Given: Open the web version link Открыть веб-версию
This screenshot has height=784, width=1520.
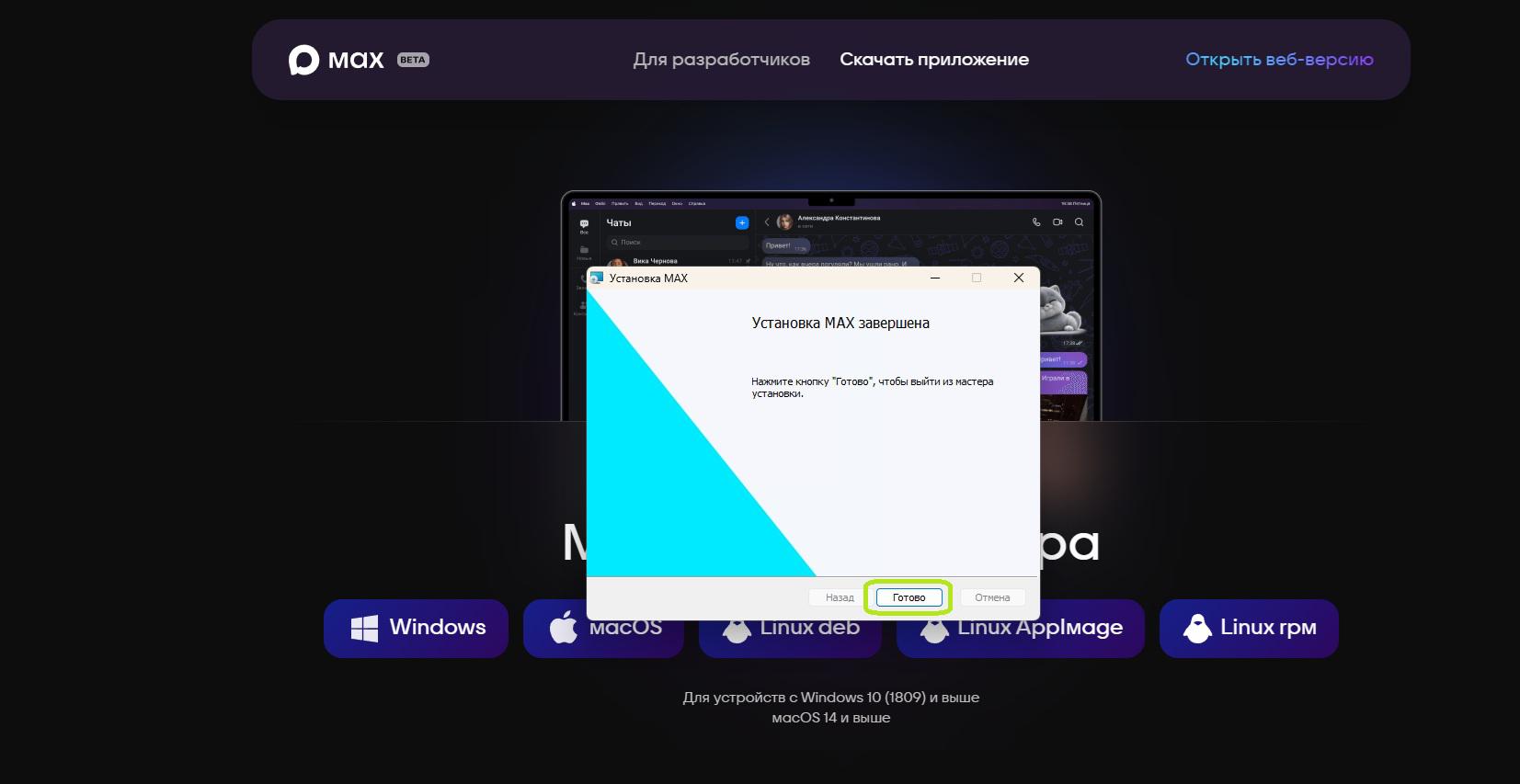Looking at the screenshot, I should (1279, 60).
